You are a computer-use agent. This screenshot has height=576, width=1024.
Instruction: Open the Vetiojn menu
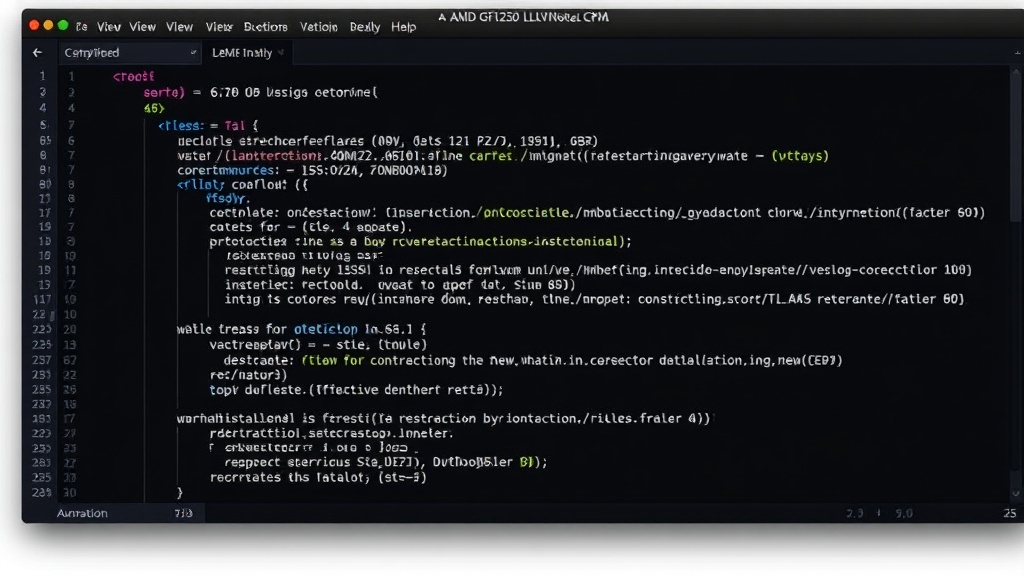(319, 27)
